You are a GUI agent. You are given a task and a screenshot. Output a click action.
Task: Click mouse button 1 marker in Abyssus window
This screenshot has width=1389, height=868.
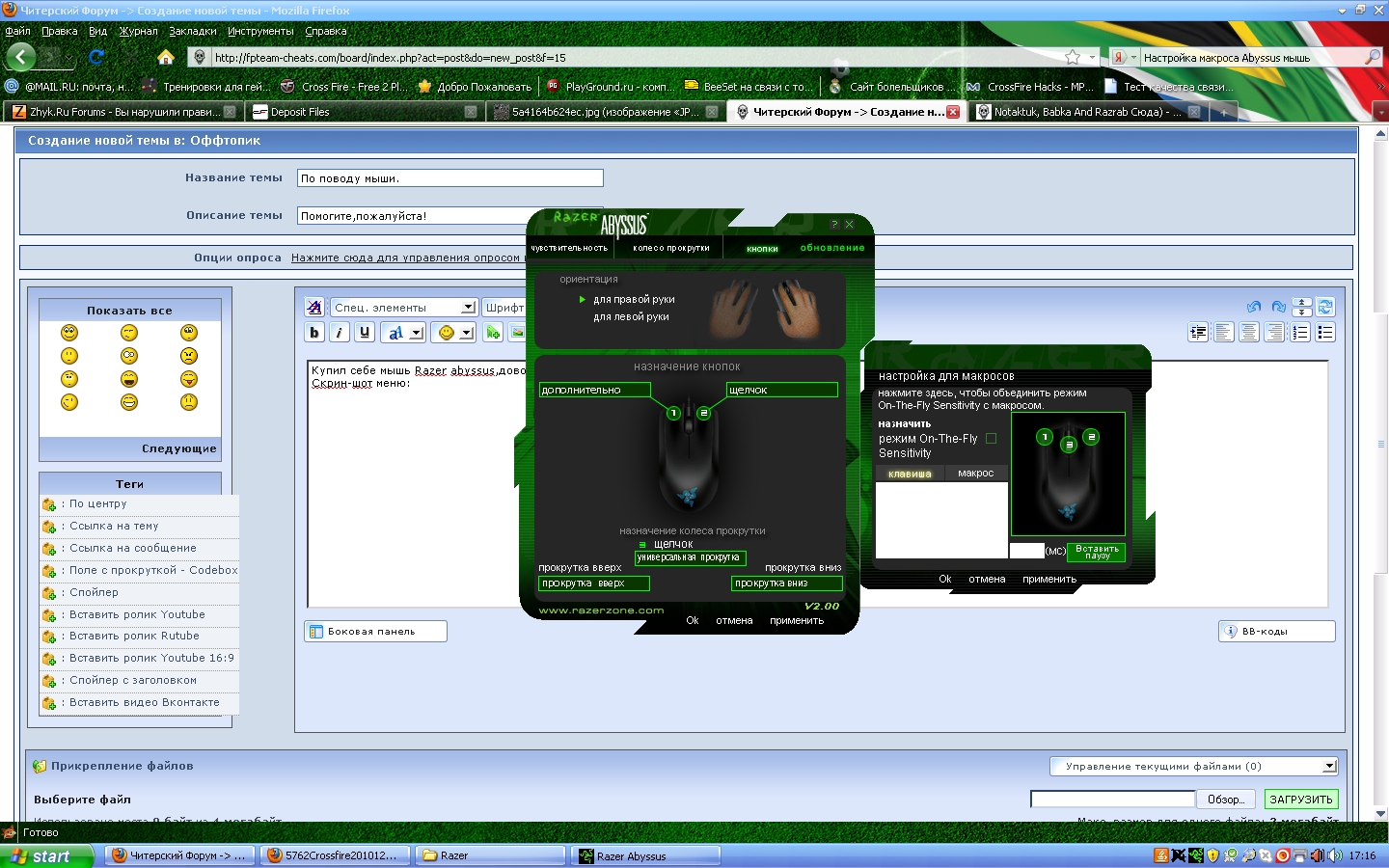click(674, 413)
